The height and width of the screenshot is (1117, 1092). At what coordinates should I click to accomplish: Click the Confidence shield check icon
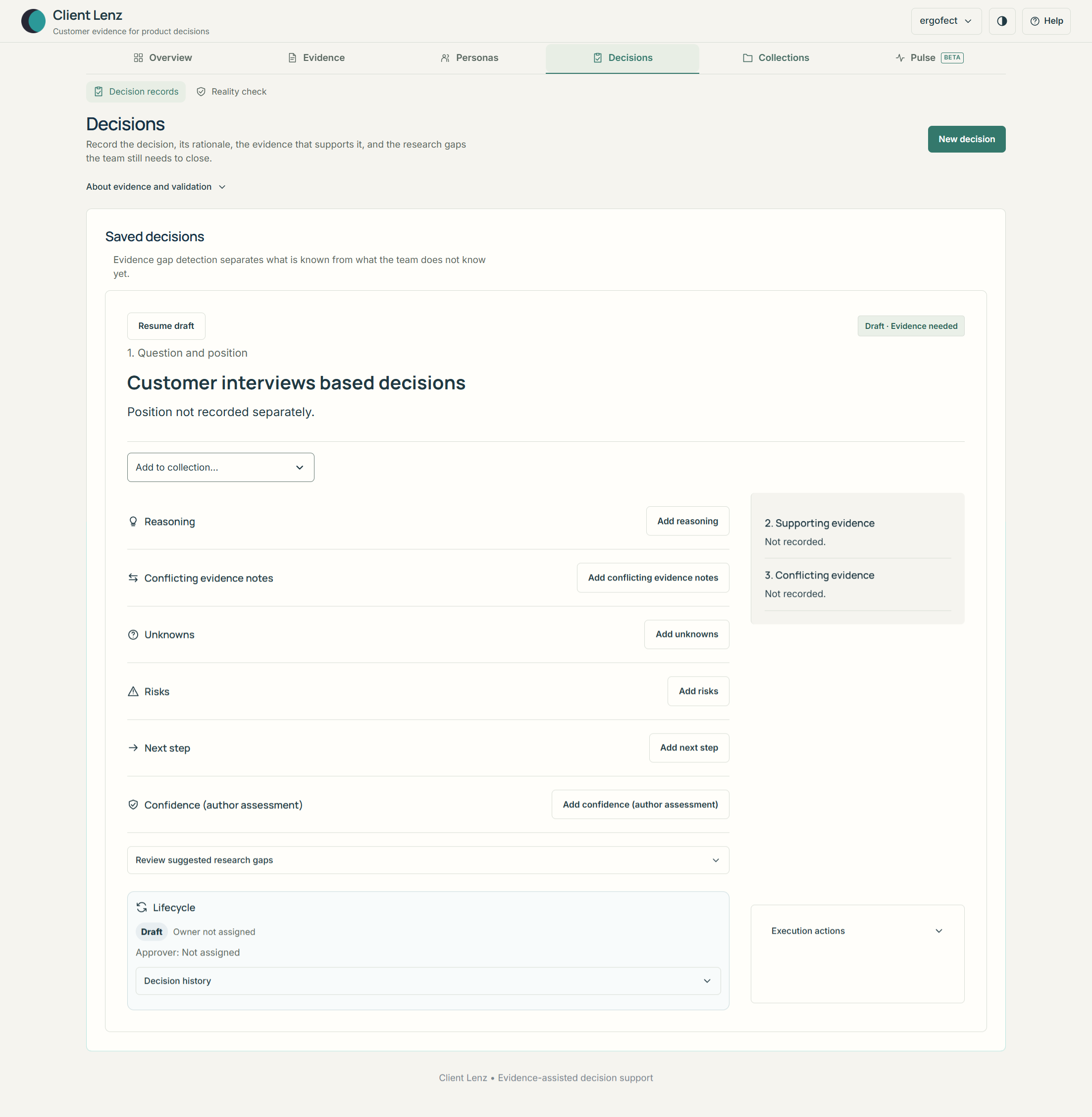click(x=133, y=804)
